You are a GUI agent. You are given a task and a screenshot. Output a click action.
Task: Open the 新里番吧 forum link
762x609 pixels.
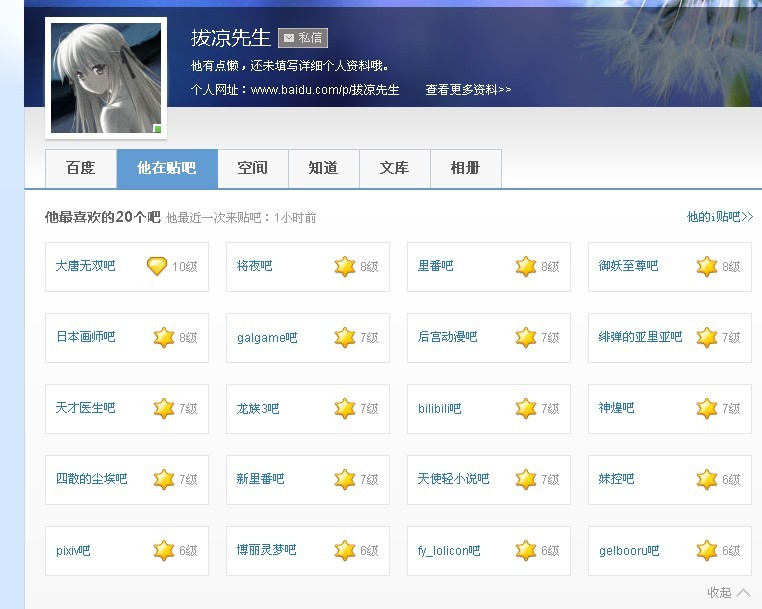click(260, 479)
